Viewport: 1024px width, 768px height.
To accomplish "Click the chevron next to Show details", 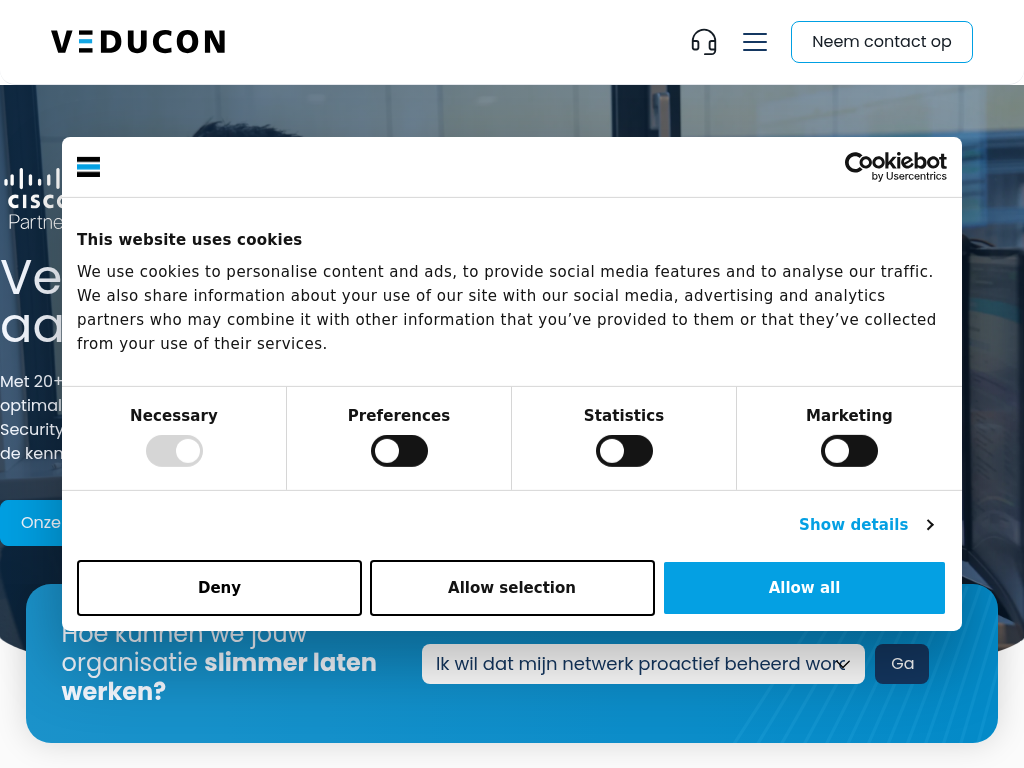I will pos(930,525).
